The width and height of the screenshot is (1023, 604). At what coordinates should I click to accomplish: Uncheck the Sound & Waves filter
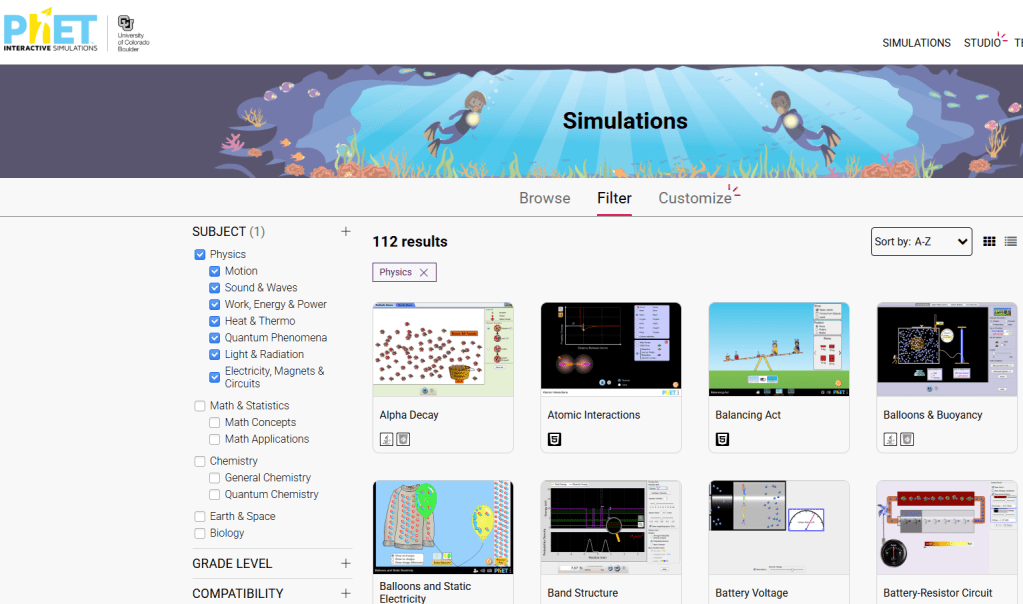coord(215,288)
